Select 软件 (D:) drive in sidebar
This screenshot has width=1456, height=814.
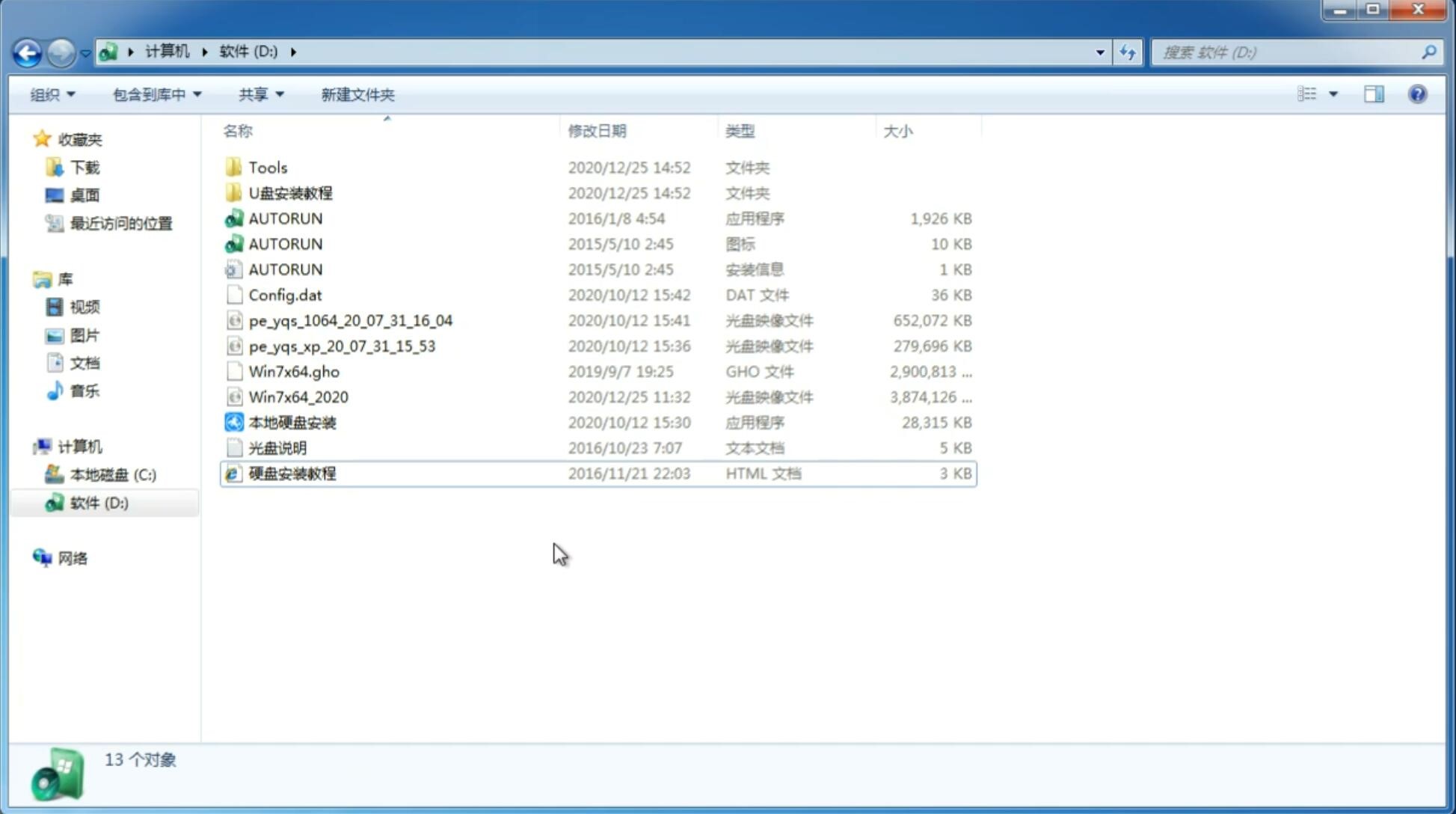click(98, 503)
